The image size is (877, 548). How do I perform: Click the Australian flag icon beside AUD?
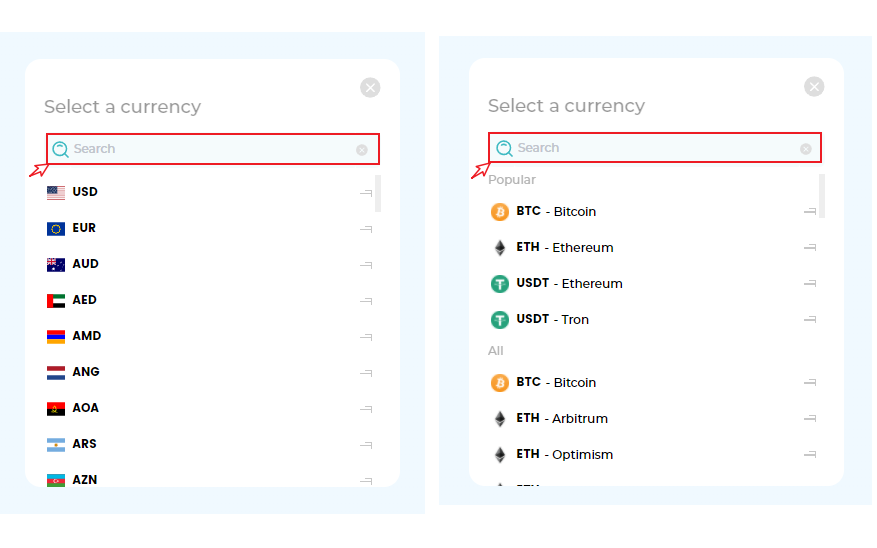pyautogui.click(x=56, y=264)
